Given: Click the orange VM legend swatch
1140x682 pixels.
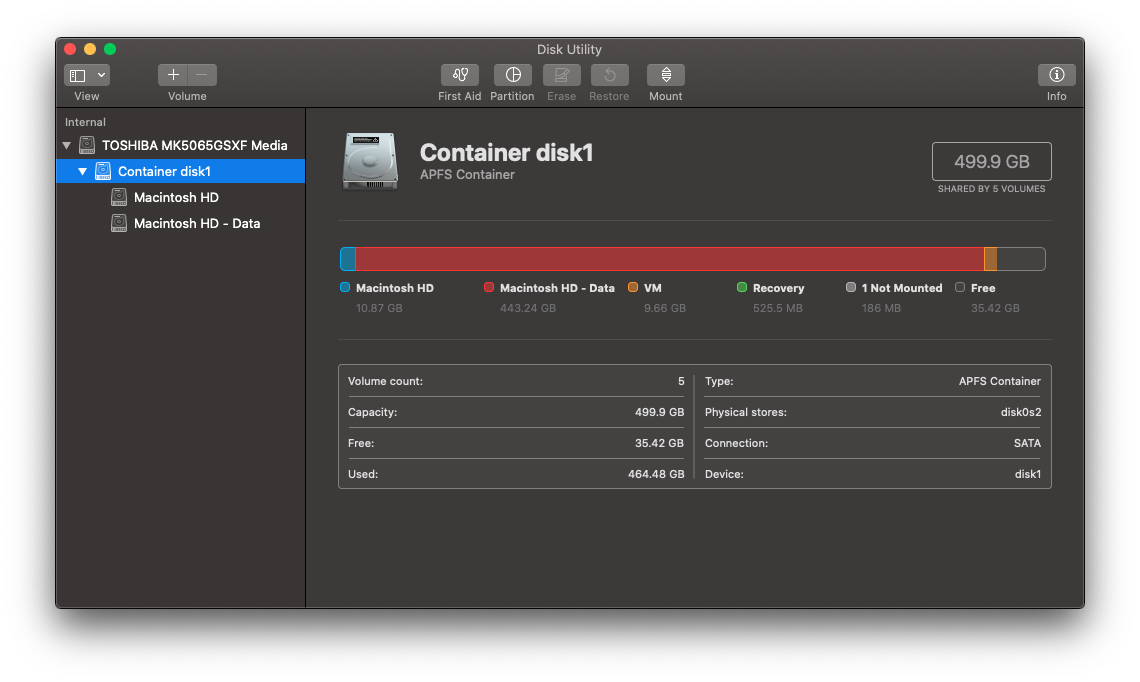Looking at the screenshot, I should pos(633,287).
